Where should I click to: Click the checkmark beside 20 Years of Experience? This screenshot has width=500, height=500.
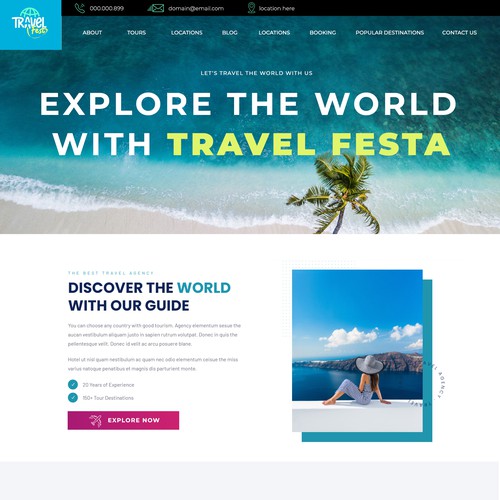(73, 384)
